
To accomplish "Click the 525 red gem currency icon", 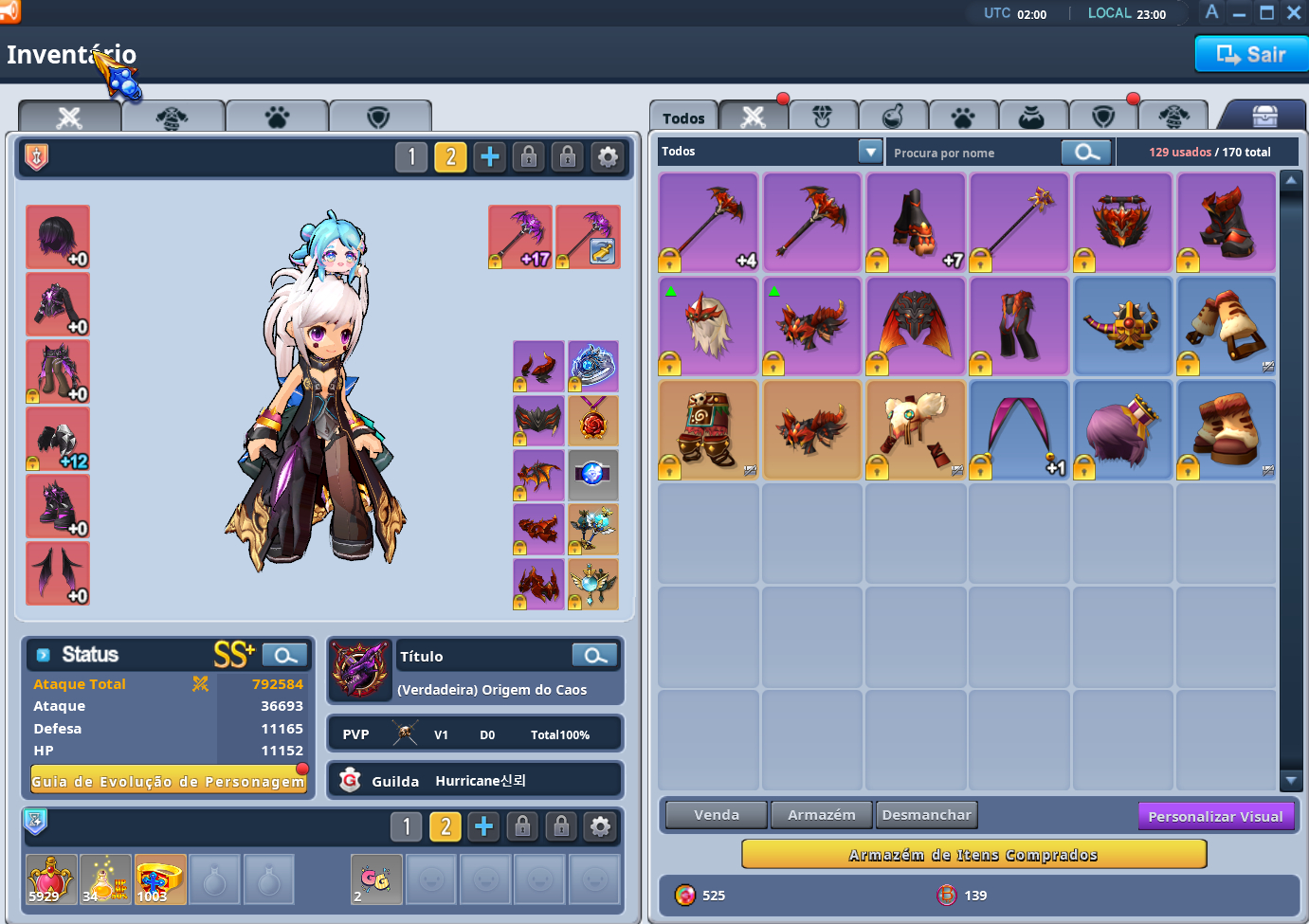I will (x=684, y=895).
